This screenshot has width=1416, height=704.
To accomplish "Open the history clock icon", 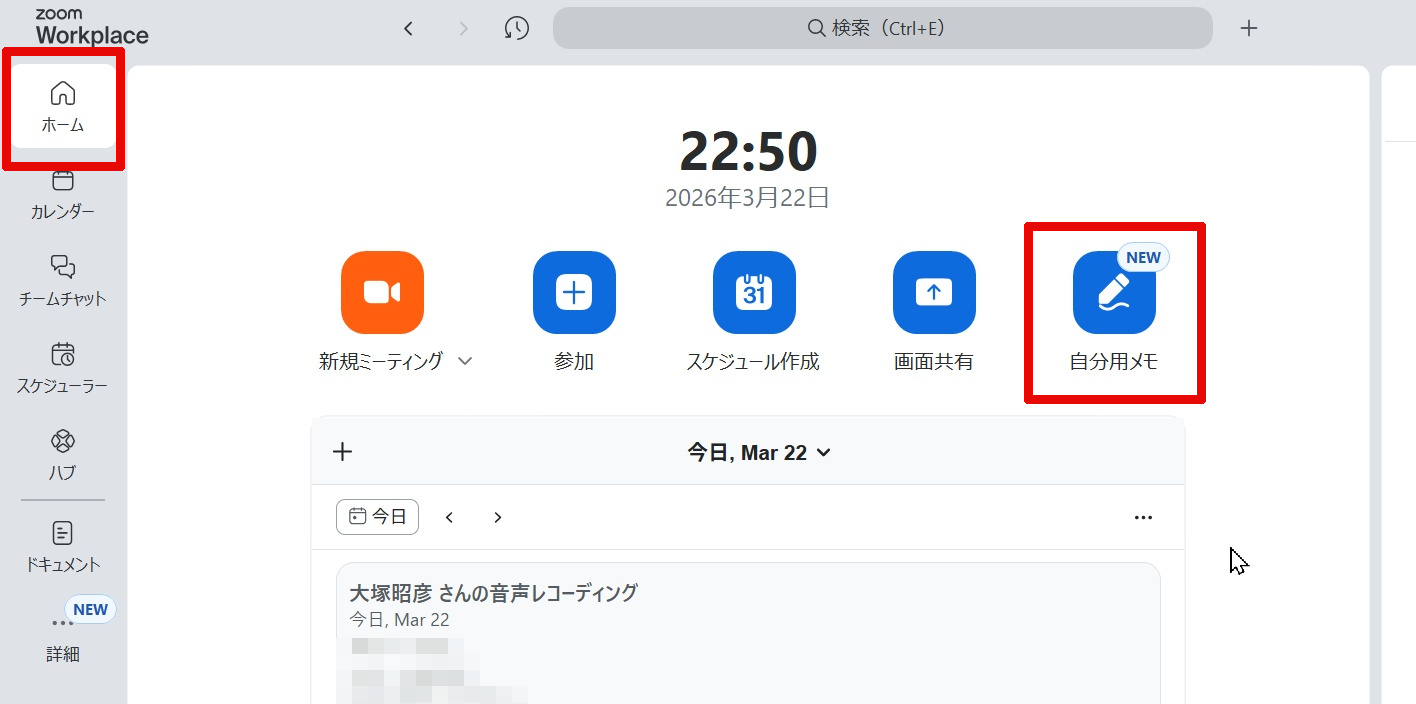I will (x=517, y=28).
